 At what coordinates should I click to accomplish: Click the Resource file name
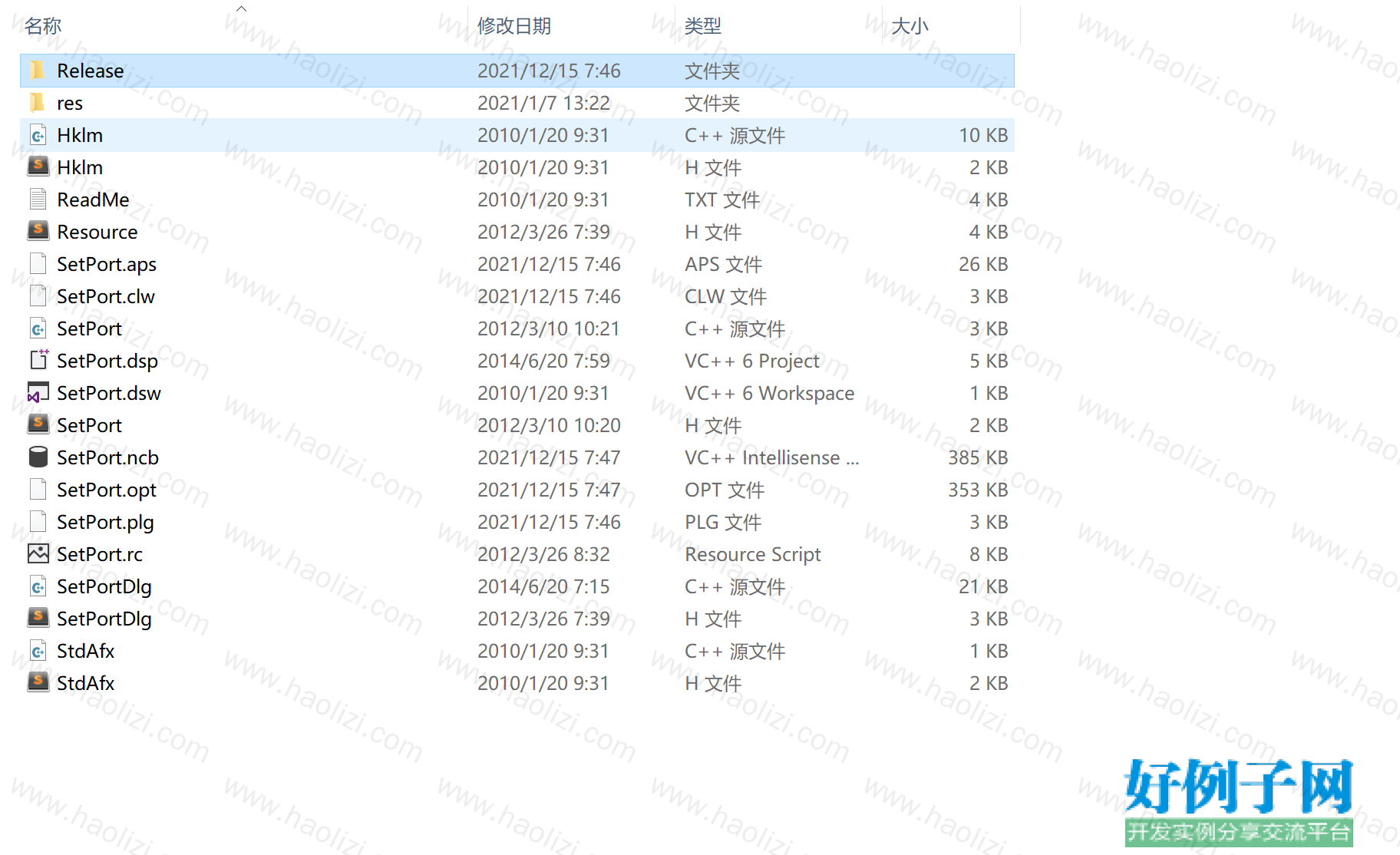pos(97,232)
